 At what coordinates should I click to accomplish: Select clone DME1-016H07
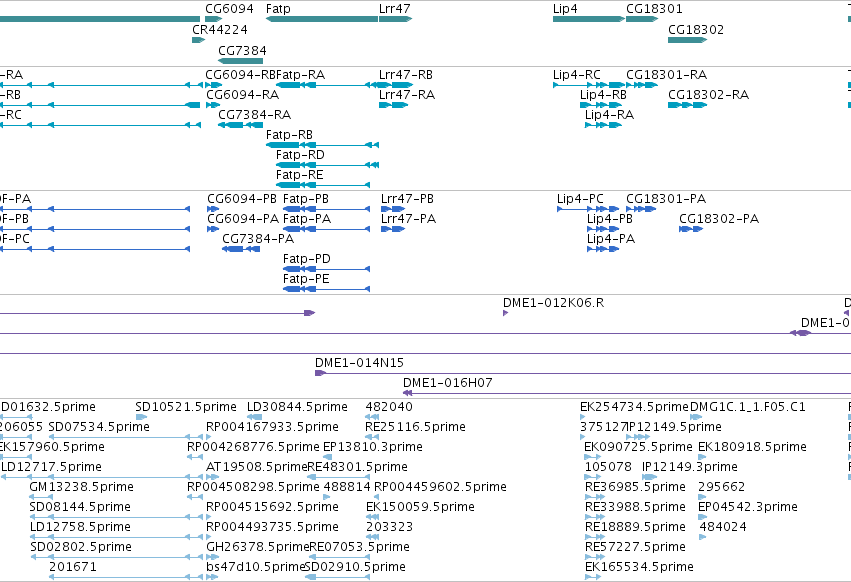click(627, 393)
